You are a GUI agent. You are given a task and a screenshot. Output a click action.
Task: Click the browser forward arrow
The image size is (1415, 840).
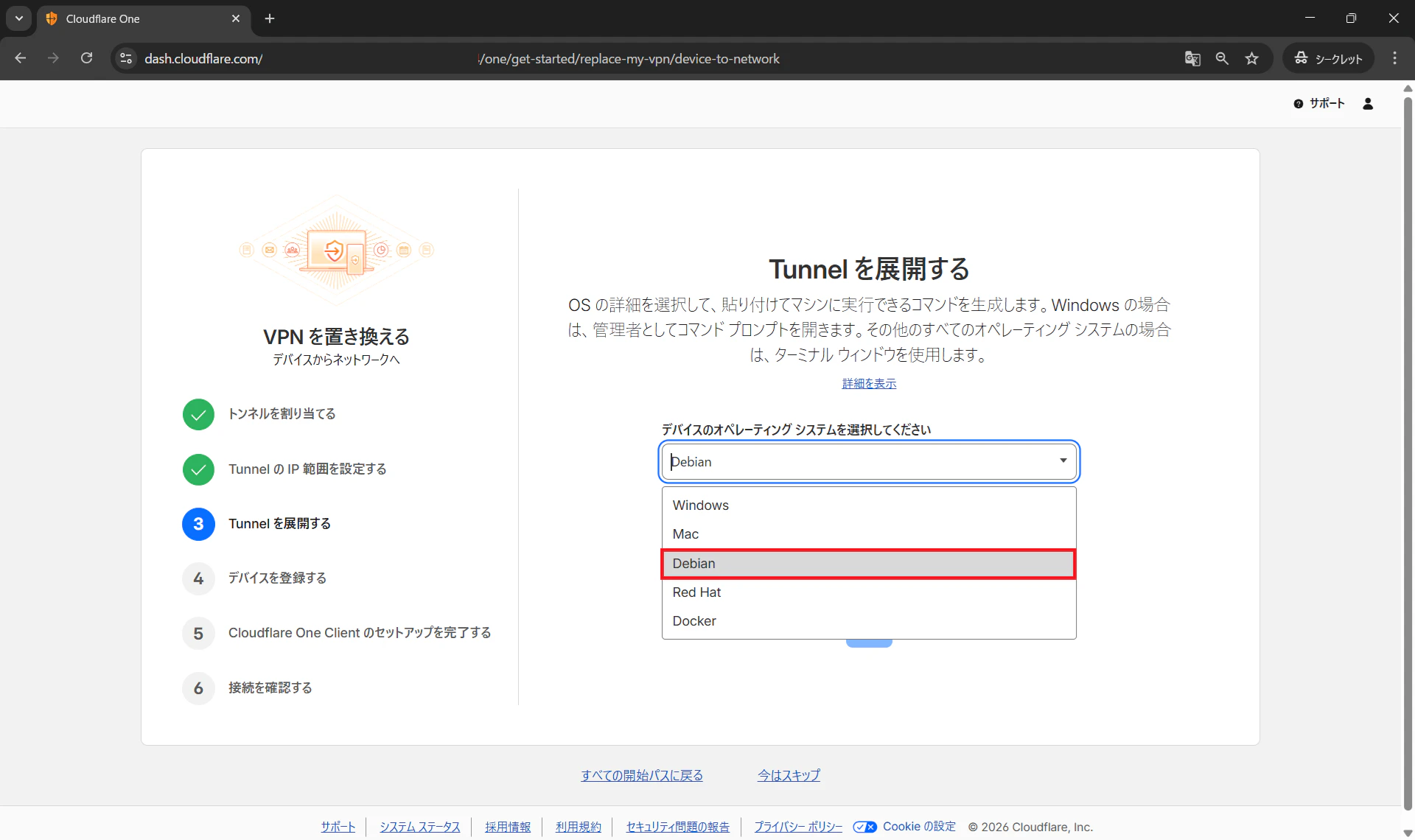pos(53,58)
